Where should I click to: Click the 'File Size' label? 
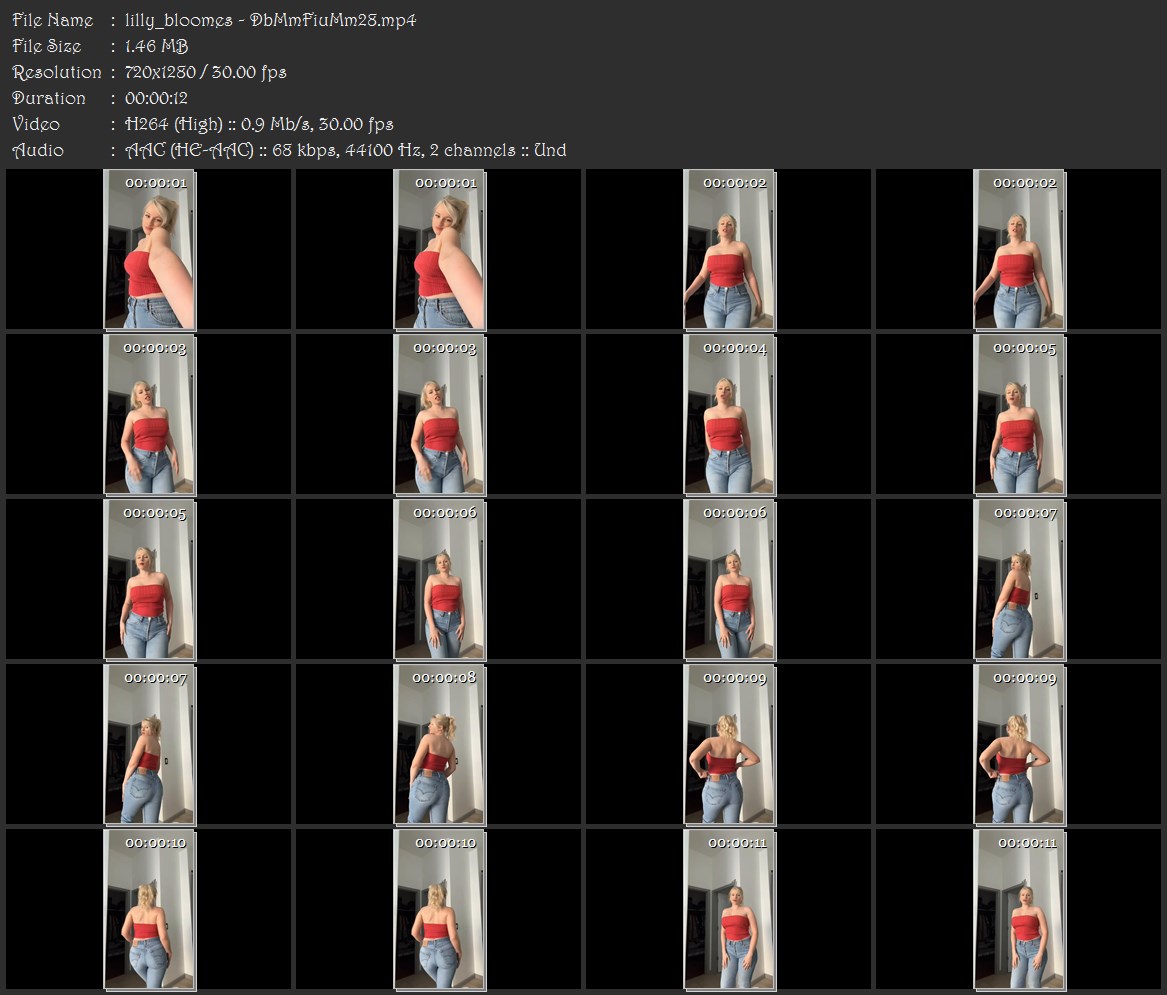[x=47, y=46]
